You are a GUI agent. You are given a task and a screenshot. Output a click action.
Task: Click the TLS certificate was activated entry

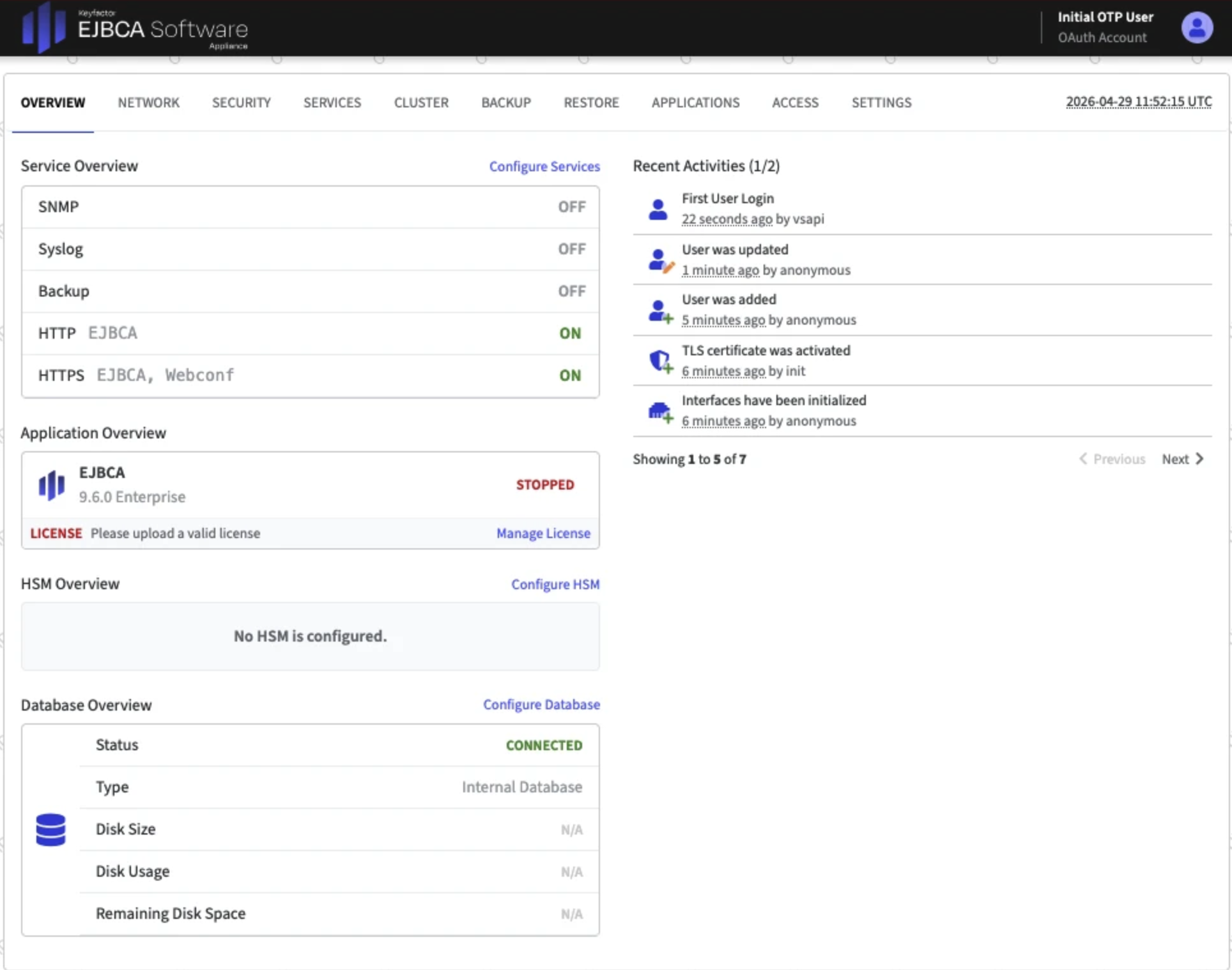pos(922,361)
